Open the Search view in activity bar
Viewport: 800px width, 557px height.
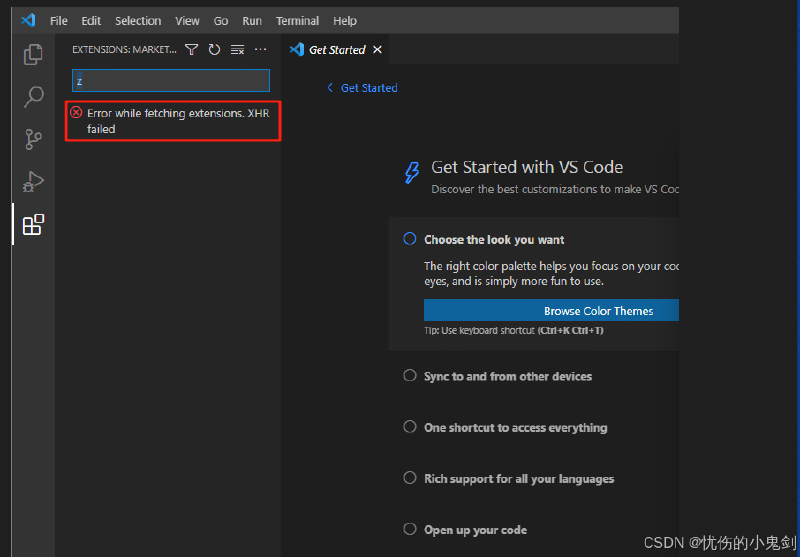(33, 96)
